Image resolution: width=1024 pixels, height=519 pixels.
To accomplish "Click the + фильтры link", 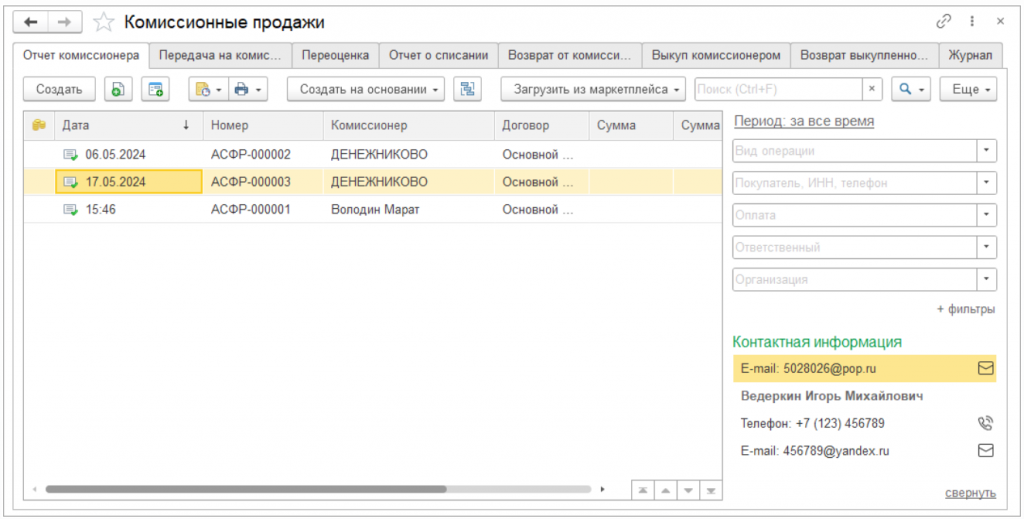I will (x=966, y=309).
